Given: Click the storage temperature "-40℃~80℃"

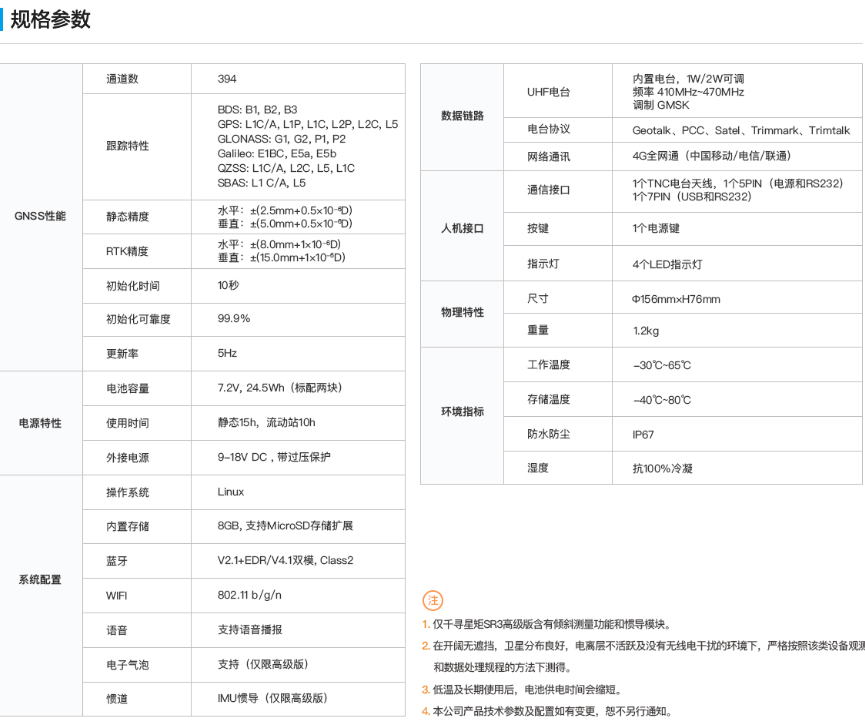Looking at the screenshot, I should pos(661,400).
